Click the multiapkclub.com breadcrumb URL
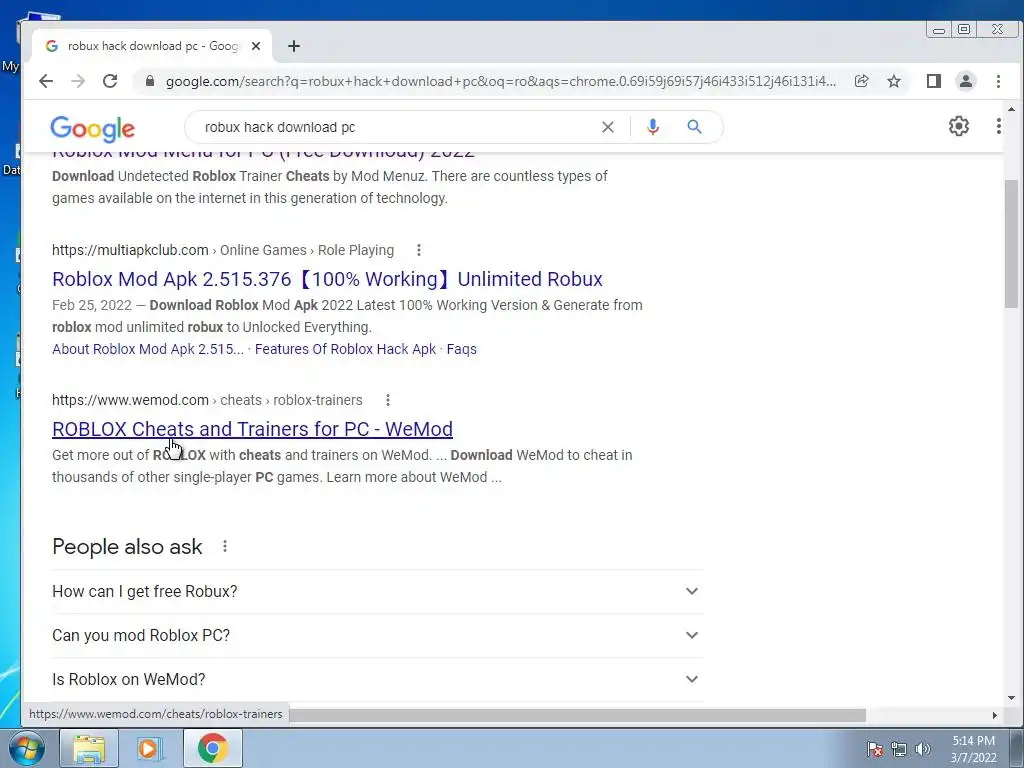Screen dimensions: 1024x768 point(223,250)
